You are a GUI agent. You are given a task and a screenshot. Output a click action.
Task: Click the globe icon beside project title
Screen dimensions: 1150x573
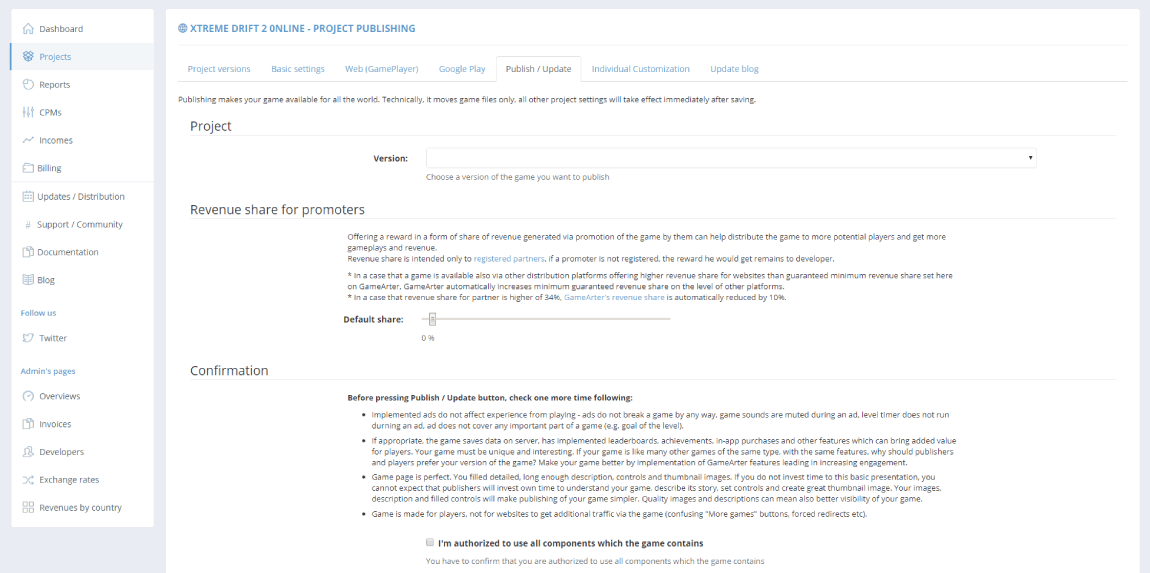point(183,29)
